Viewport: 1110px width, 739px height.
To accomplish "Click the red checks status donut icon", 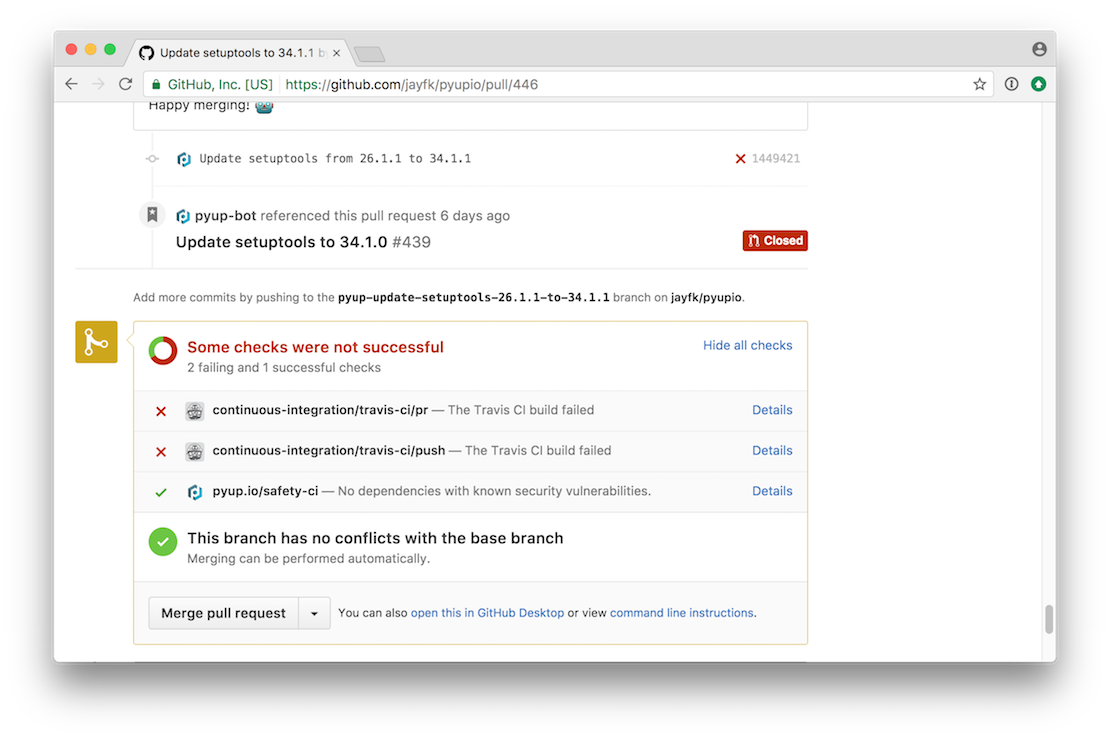I will point(163,350).
